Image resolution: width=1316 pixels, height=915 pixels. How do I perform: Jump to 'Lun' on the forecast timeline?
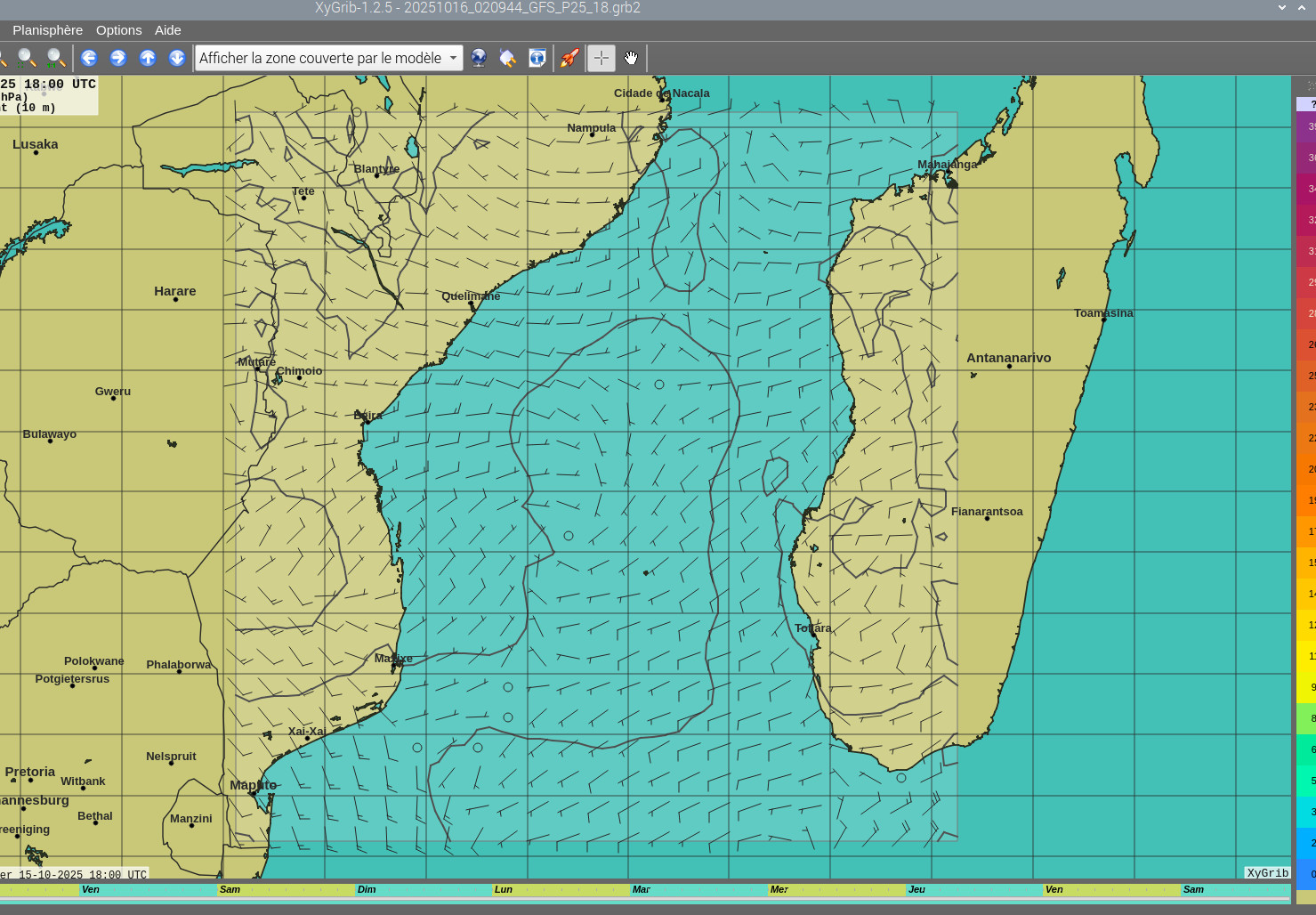[504, 889]
